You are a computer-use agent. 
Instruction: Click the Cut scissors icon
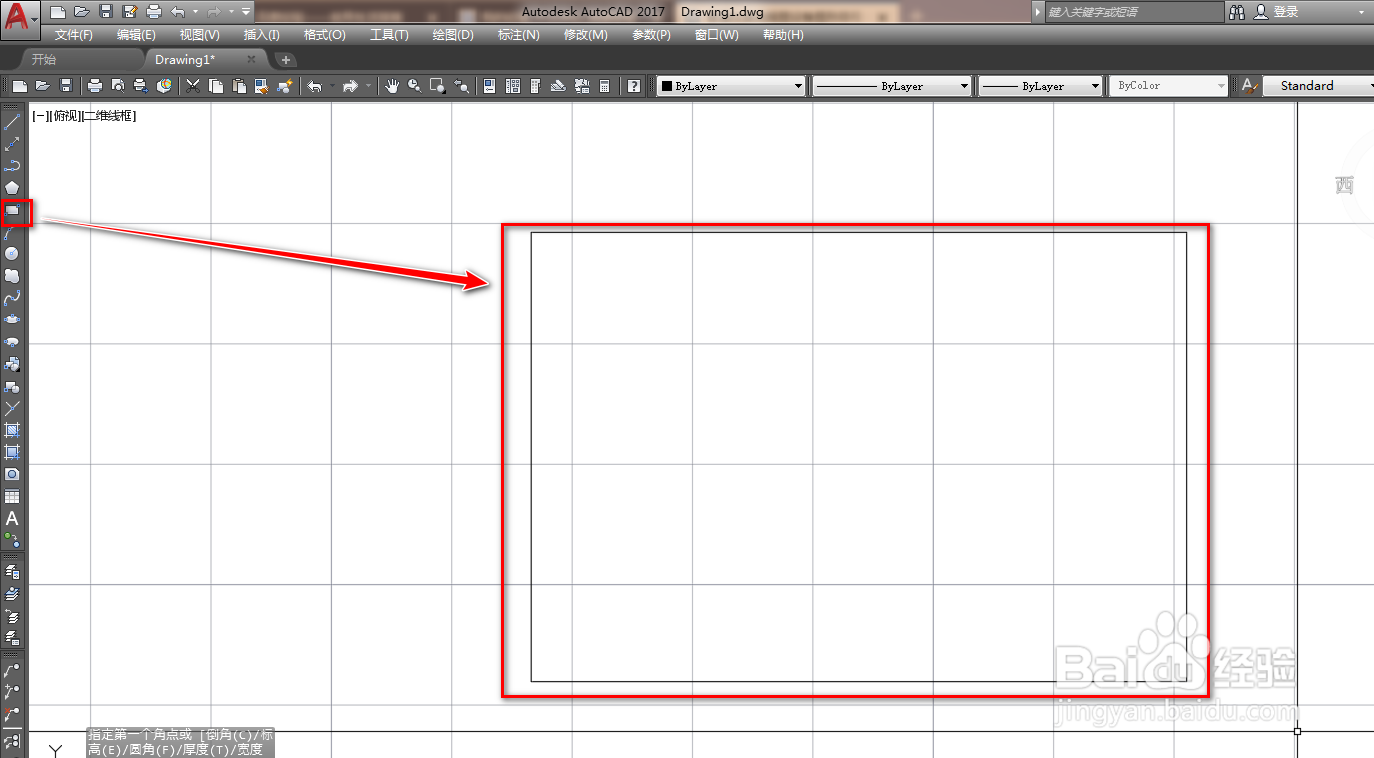click(193, 86)
